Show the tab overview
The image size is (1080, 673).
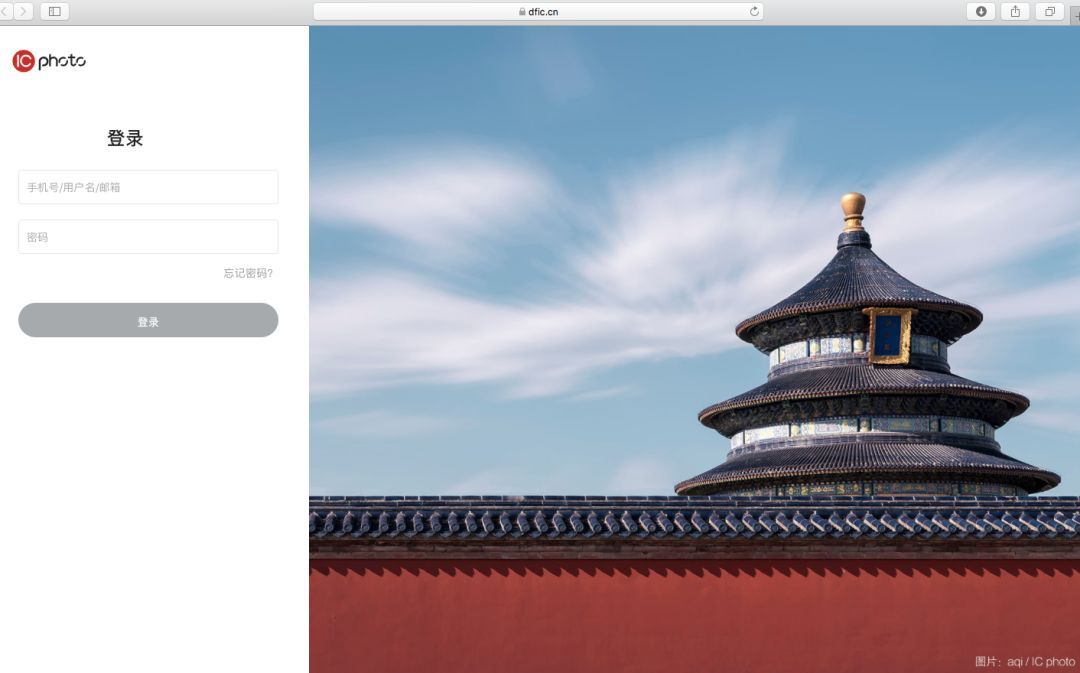(x=1049, y=11)
